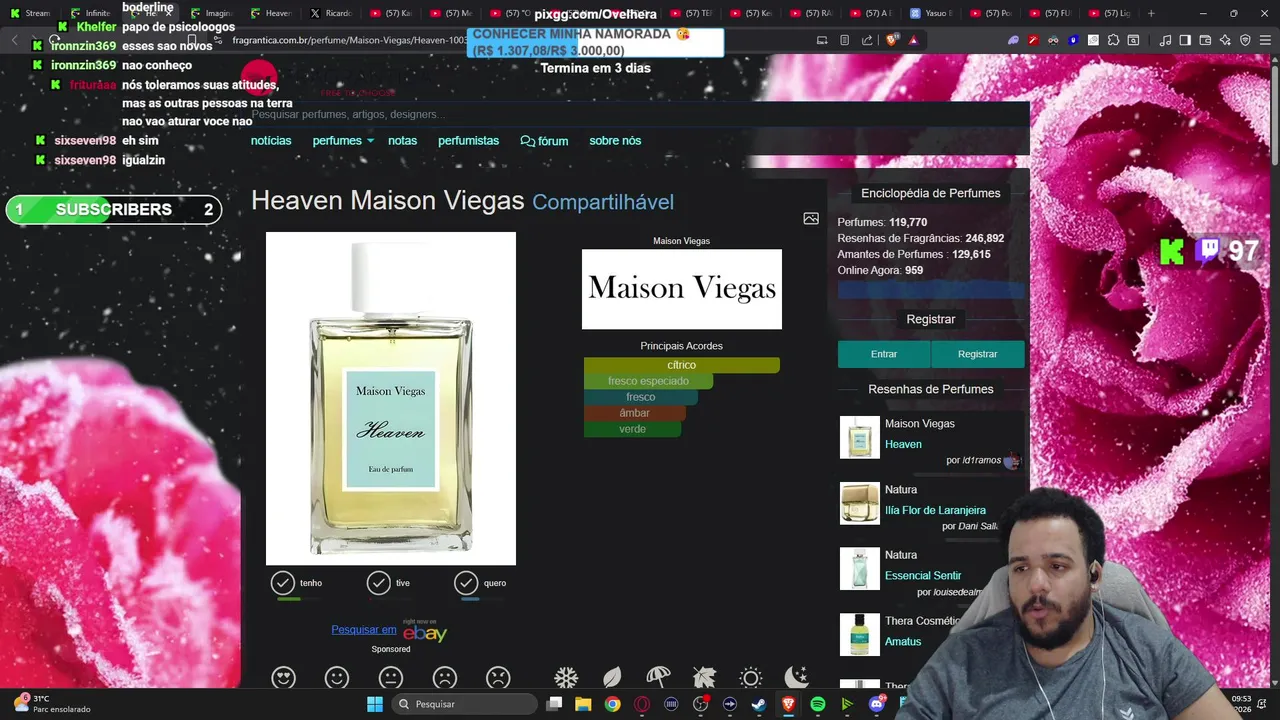1280x720 pixels.
Task: Open a new browser tab with plus
Action: 1151,13
